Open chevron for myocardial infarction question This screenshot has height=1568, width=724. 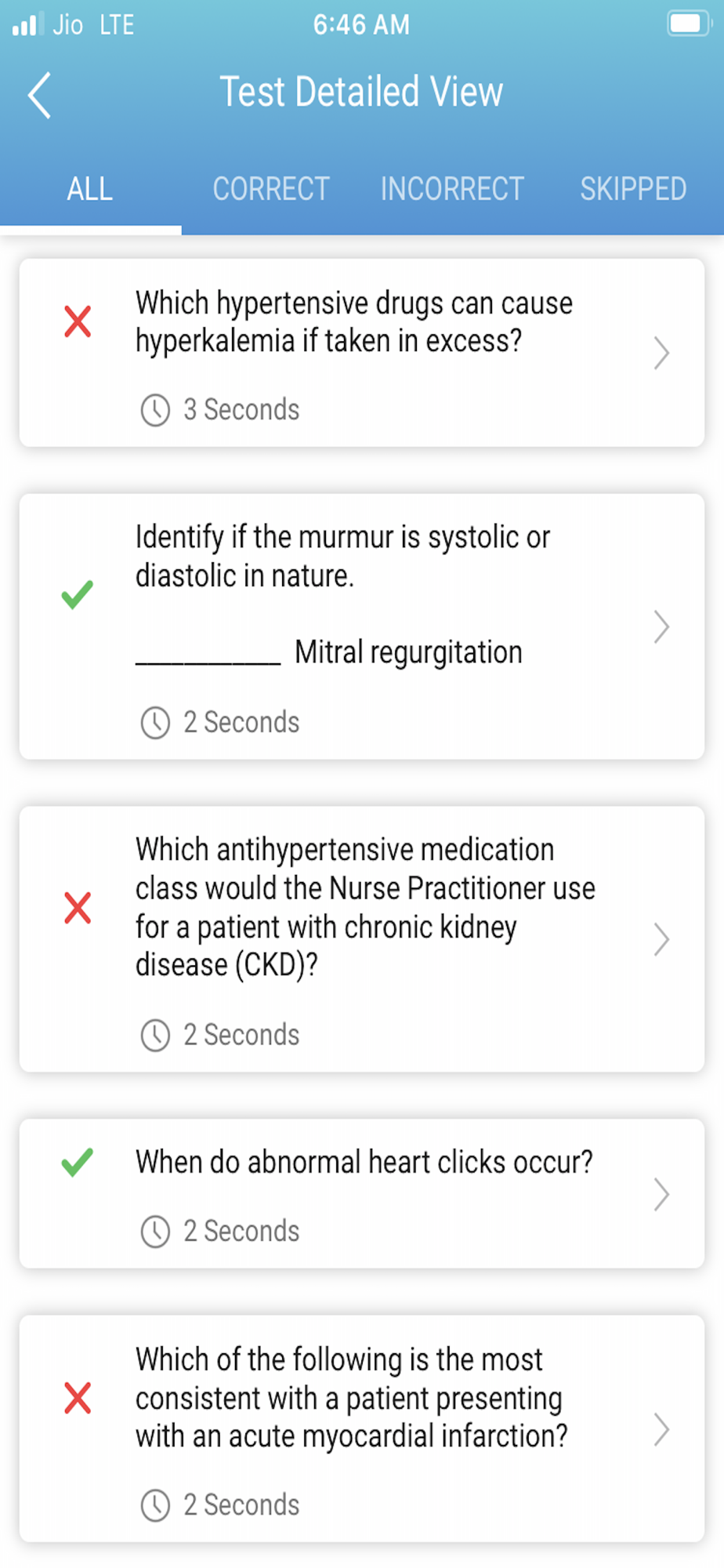pyautogui.click(x=661, y=1429)
